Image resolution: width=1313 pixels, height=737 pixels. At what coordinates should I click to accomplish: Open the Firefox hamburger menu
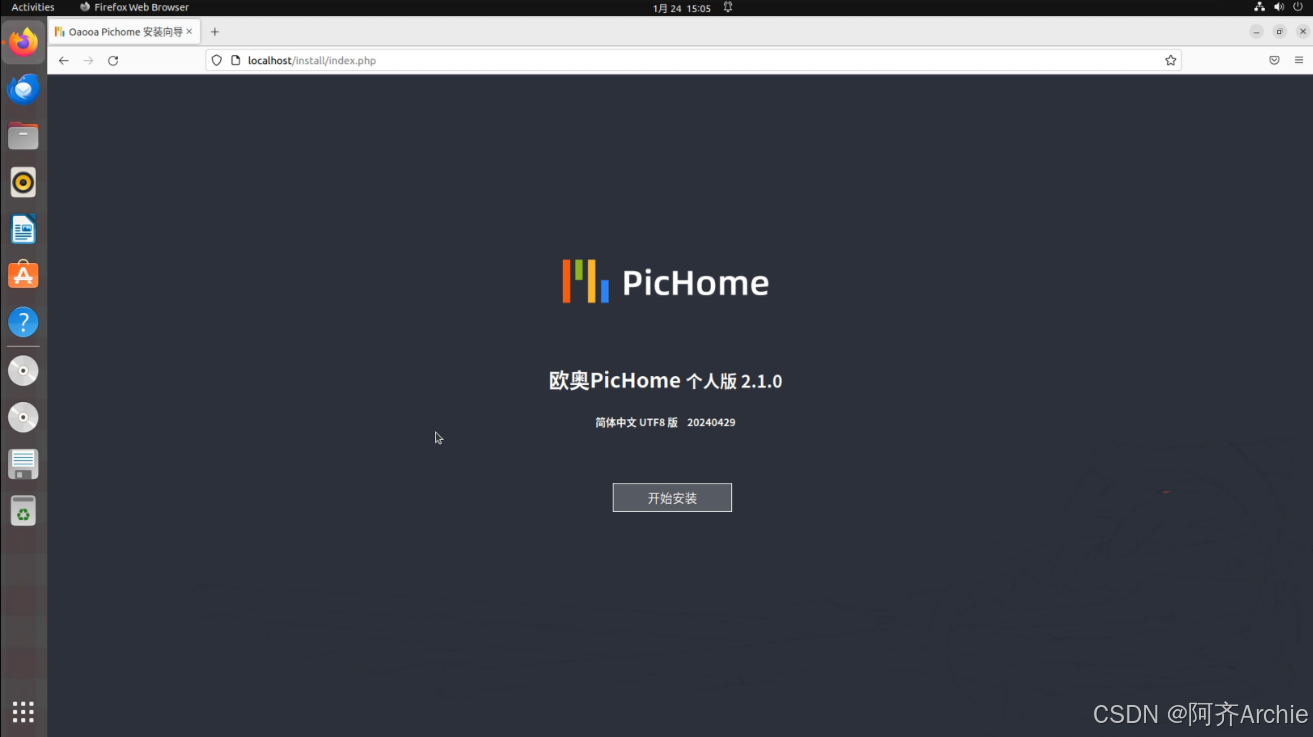(1299, 60)
